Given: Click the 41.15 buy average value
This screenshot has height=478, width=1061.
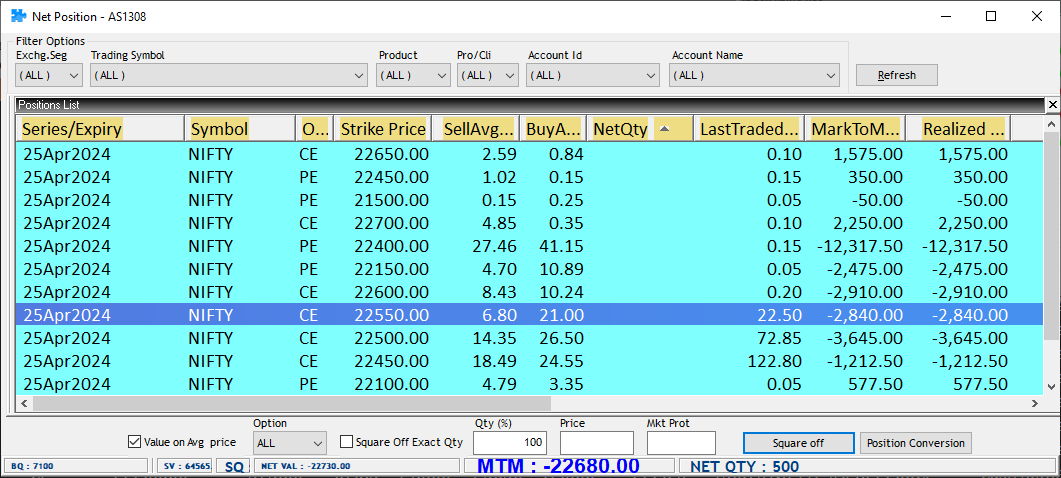Looking at the screenshot, I should (562, 246).
